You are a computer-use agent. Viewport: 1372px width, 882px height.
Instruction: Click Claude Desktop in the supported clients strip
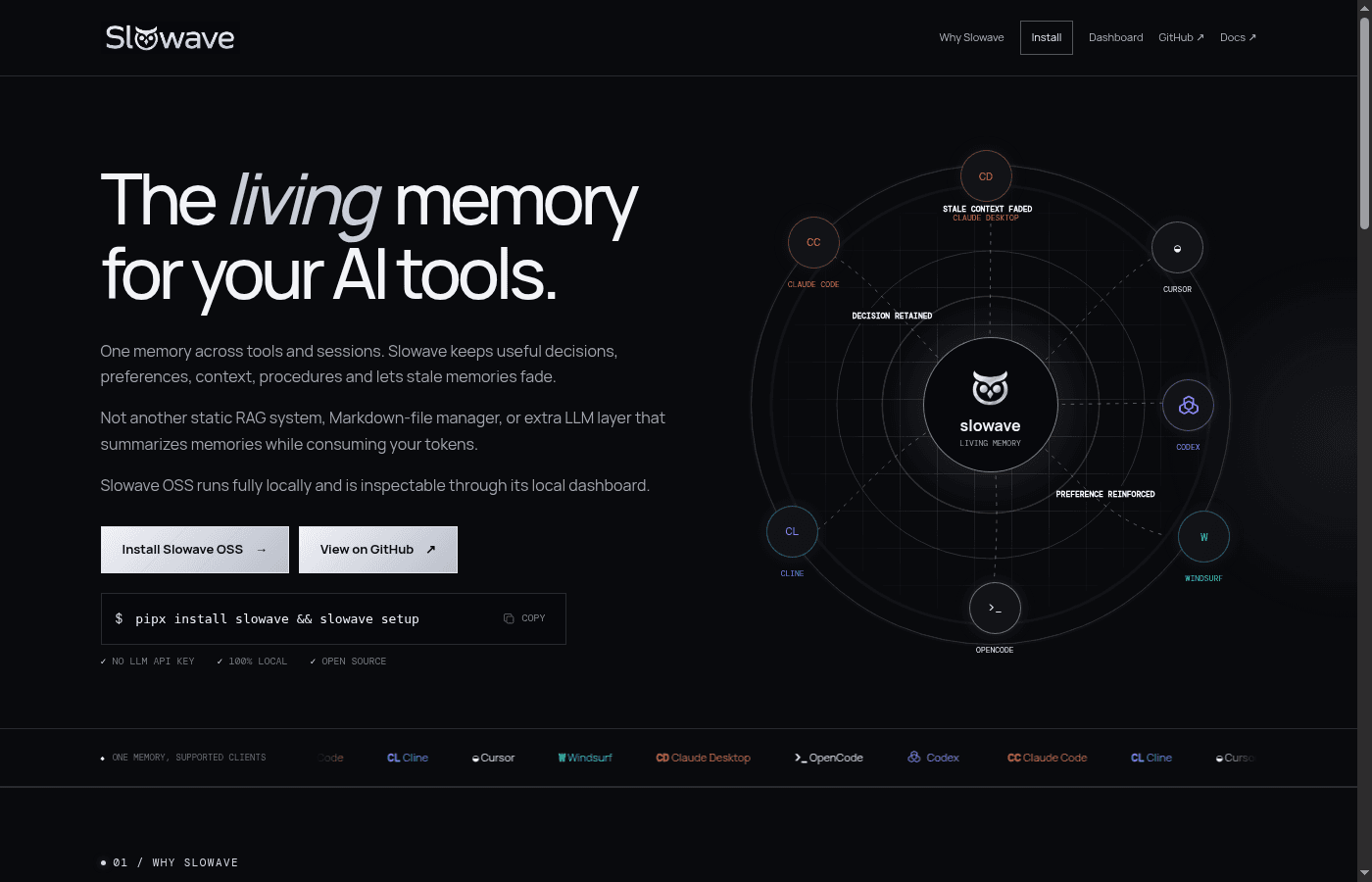point(704,758)
